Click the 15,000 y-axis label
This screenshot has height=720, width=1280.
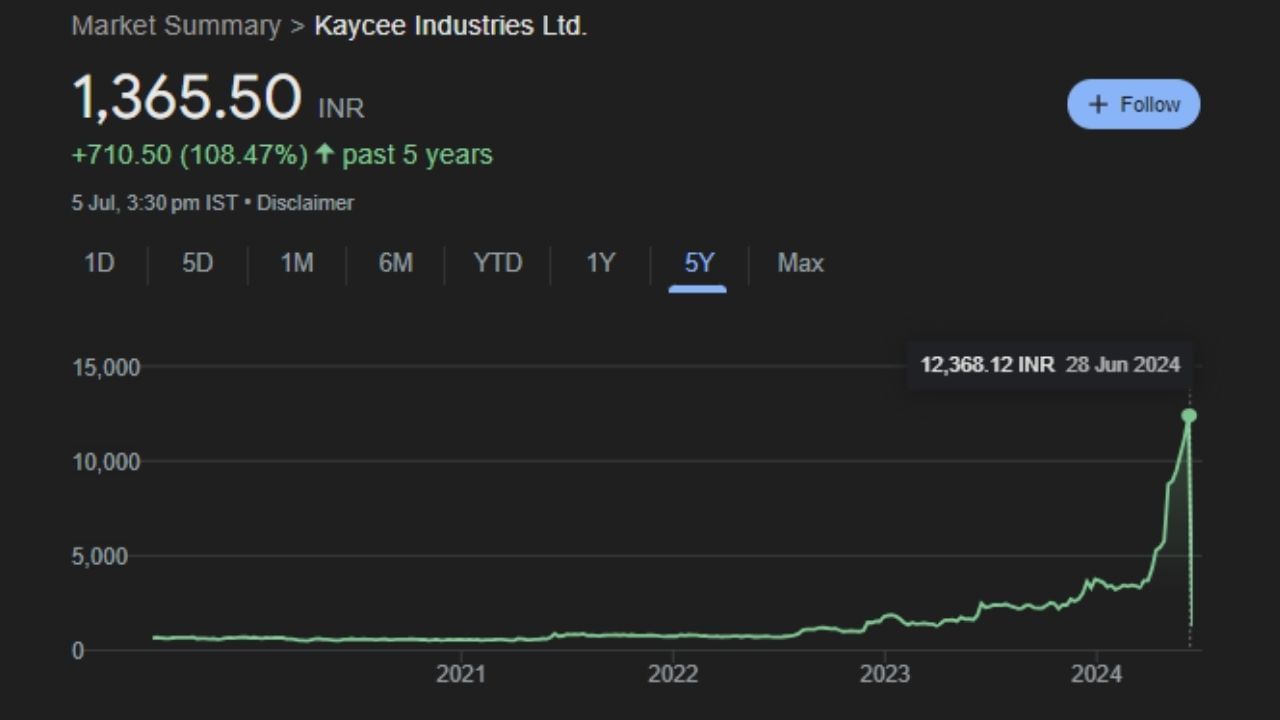[x=106, y=367]
